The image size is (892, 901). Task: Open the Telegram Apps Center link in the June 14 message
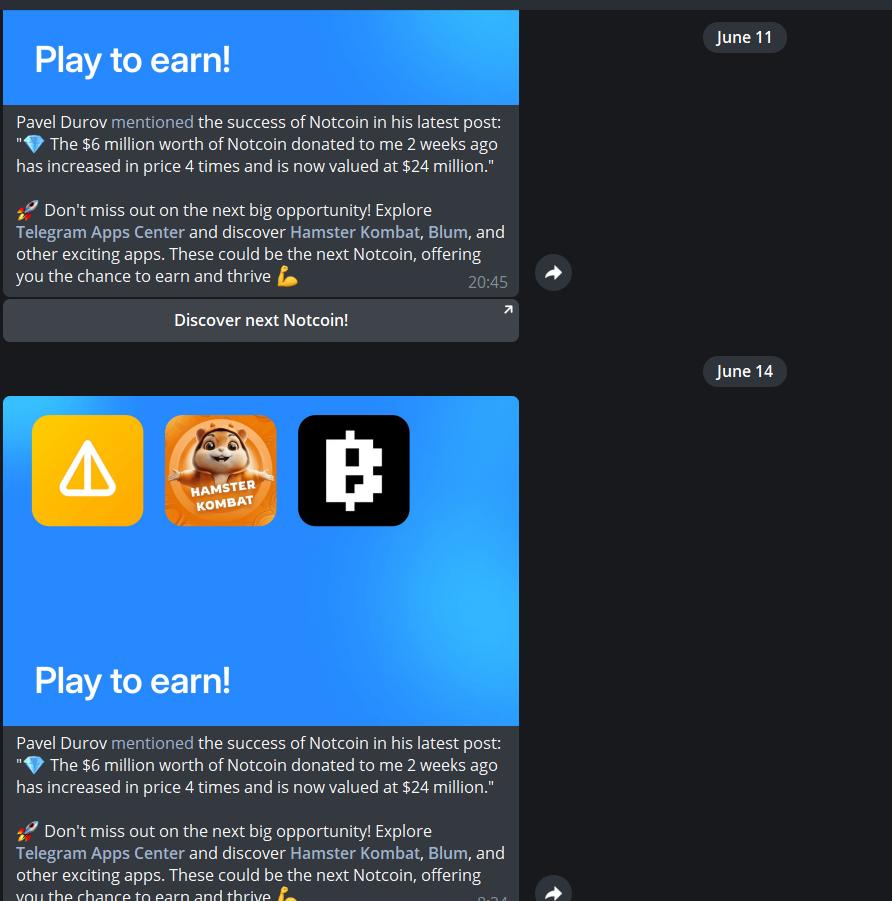point(101,853)
